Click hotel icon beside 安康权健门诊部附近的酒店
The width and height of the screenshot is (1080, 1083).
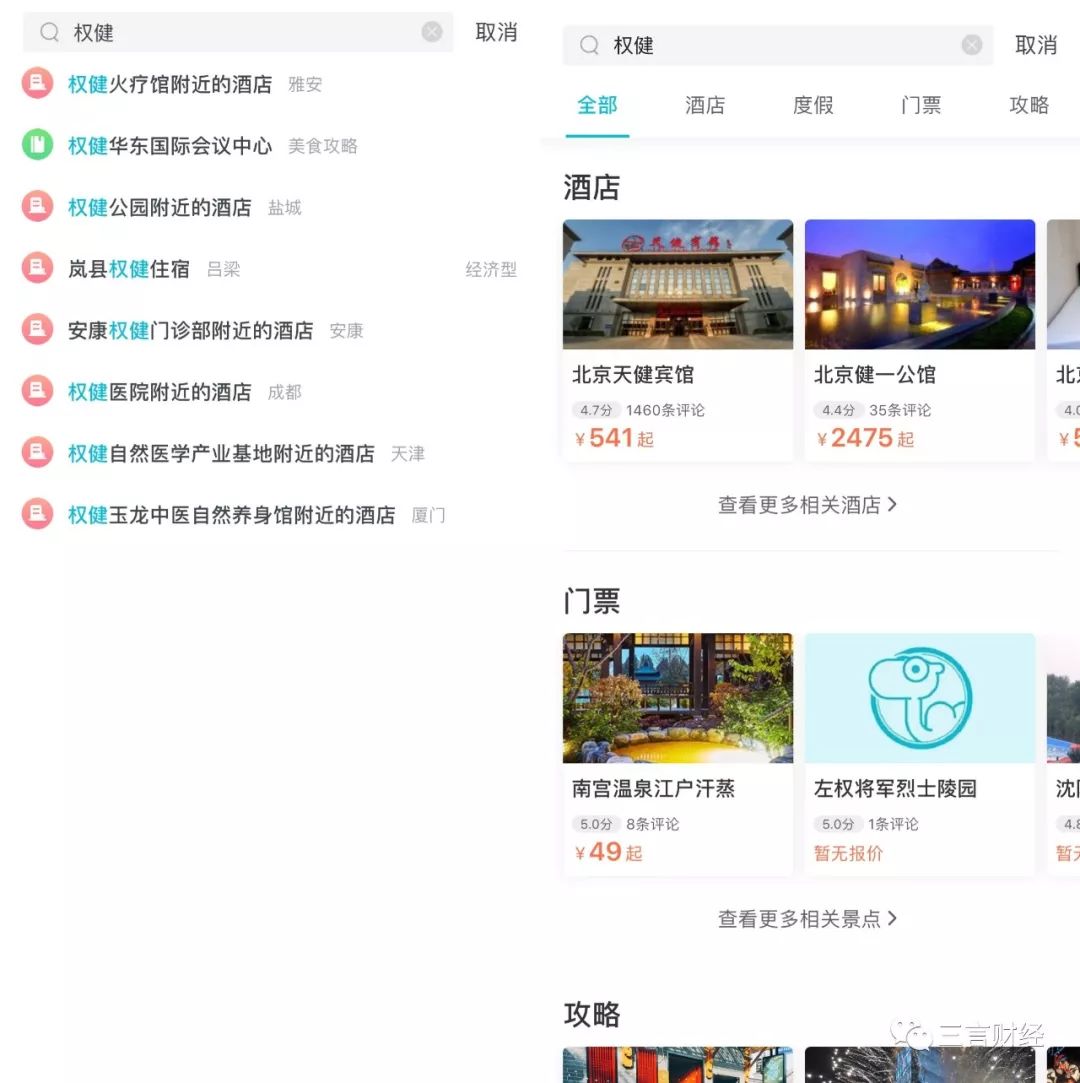click(37, 329)
